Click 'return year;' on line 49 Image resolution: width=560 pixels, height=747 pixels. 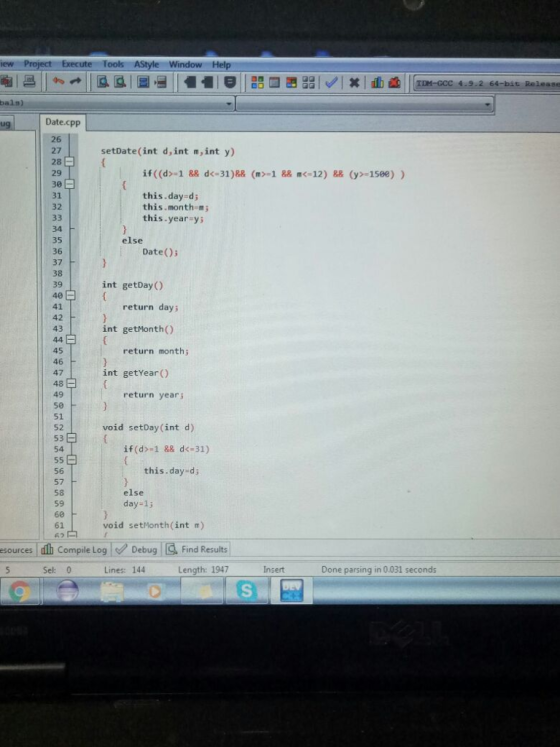(153, 395)
